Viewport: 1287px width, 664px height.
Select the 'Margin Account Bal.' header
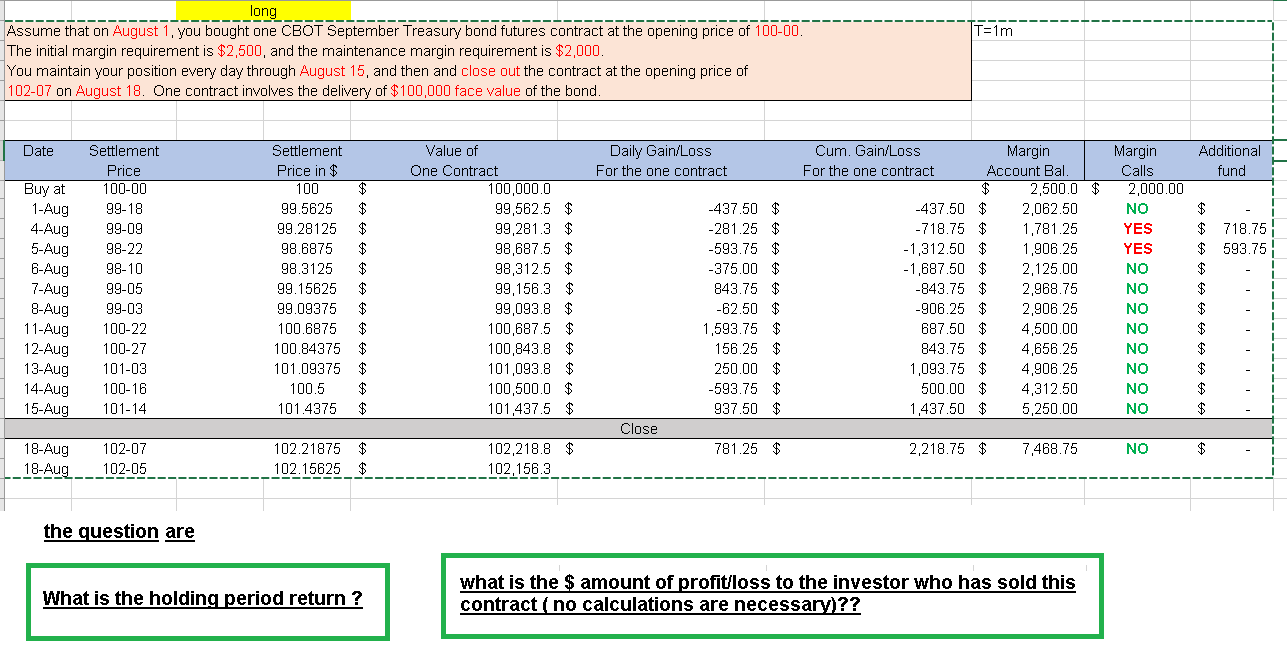tap(1028, 161)
